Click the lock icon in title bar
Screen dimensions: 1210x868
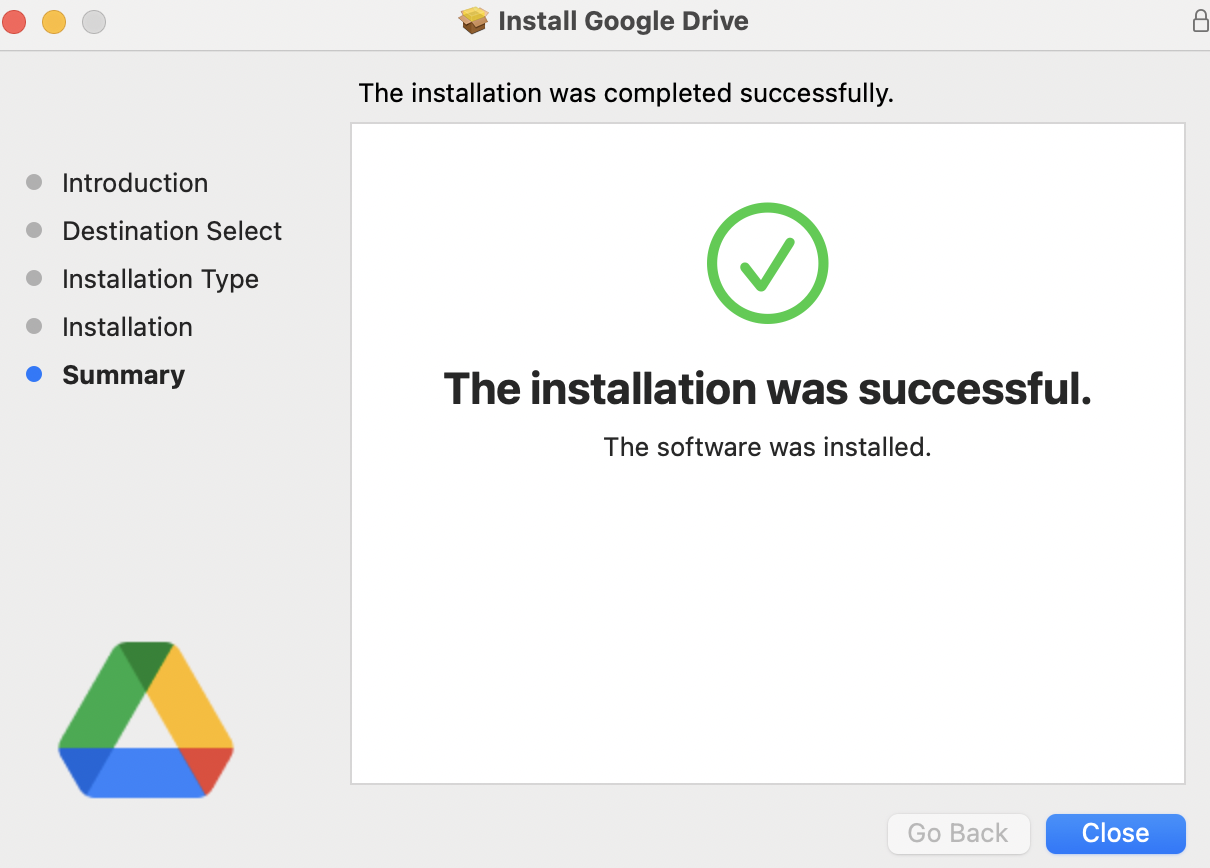click(1200, 20)
